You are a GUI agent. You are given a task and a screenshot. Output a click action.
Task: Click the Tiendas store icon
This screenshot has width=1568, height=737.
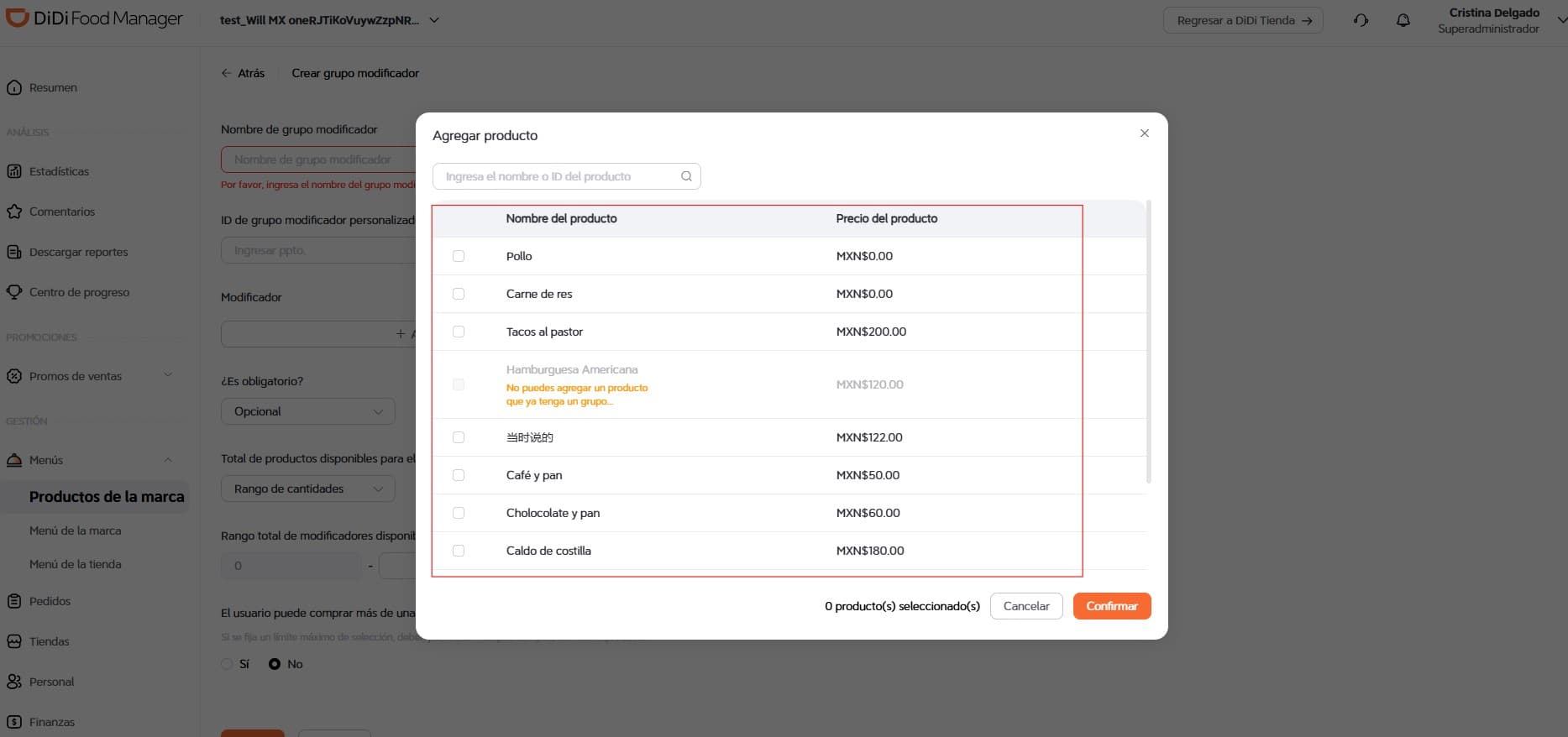14,641
